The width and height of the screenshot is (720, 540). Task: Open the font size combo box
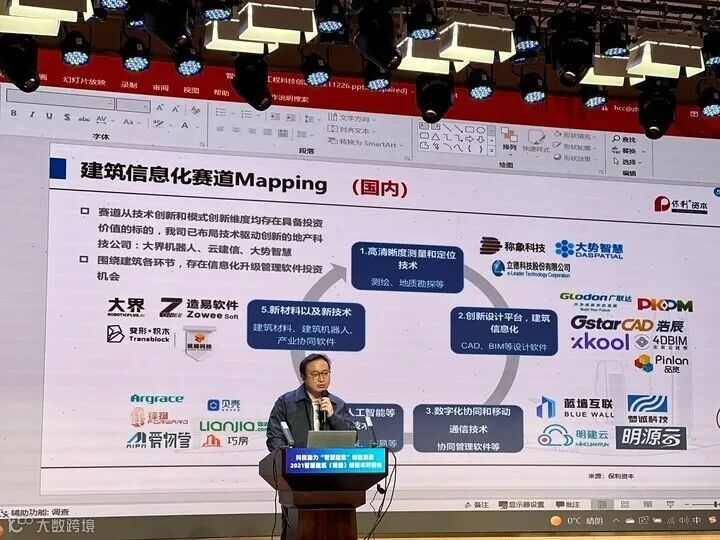tap(133, 105)
